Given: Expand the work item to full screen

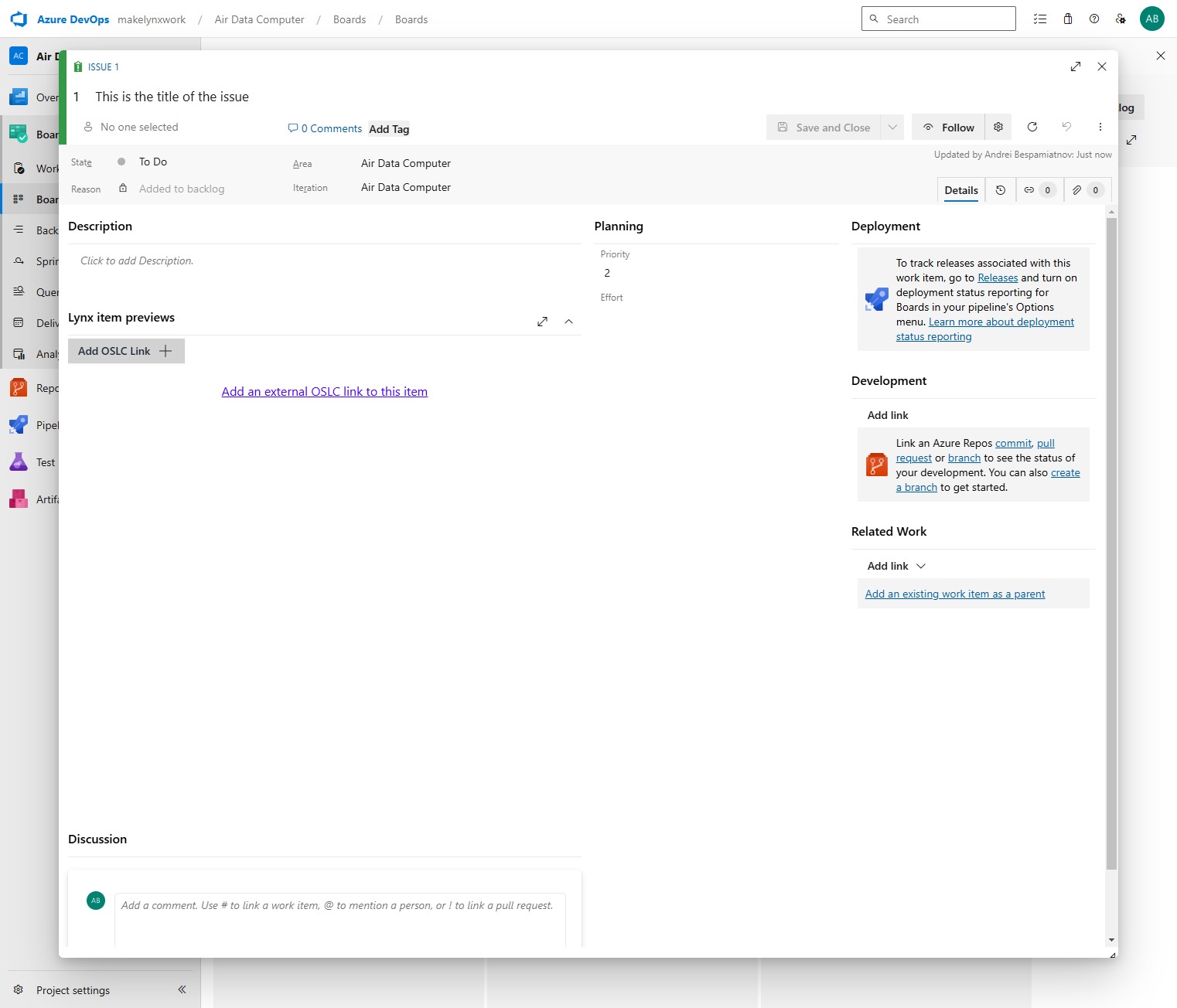Looking at the screenshot, I should pyautogui.click(x=1075, y=66).
